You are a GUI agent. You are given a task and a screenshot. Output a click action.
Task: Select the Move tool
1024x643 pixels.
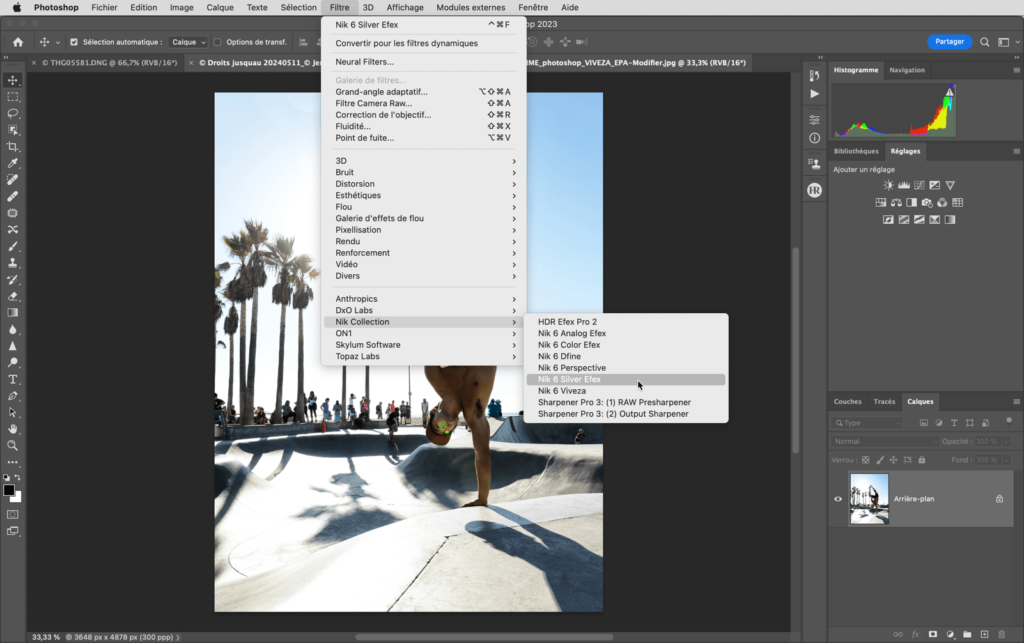(x=12, y=80)
